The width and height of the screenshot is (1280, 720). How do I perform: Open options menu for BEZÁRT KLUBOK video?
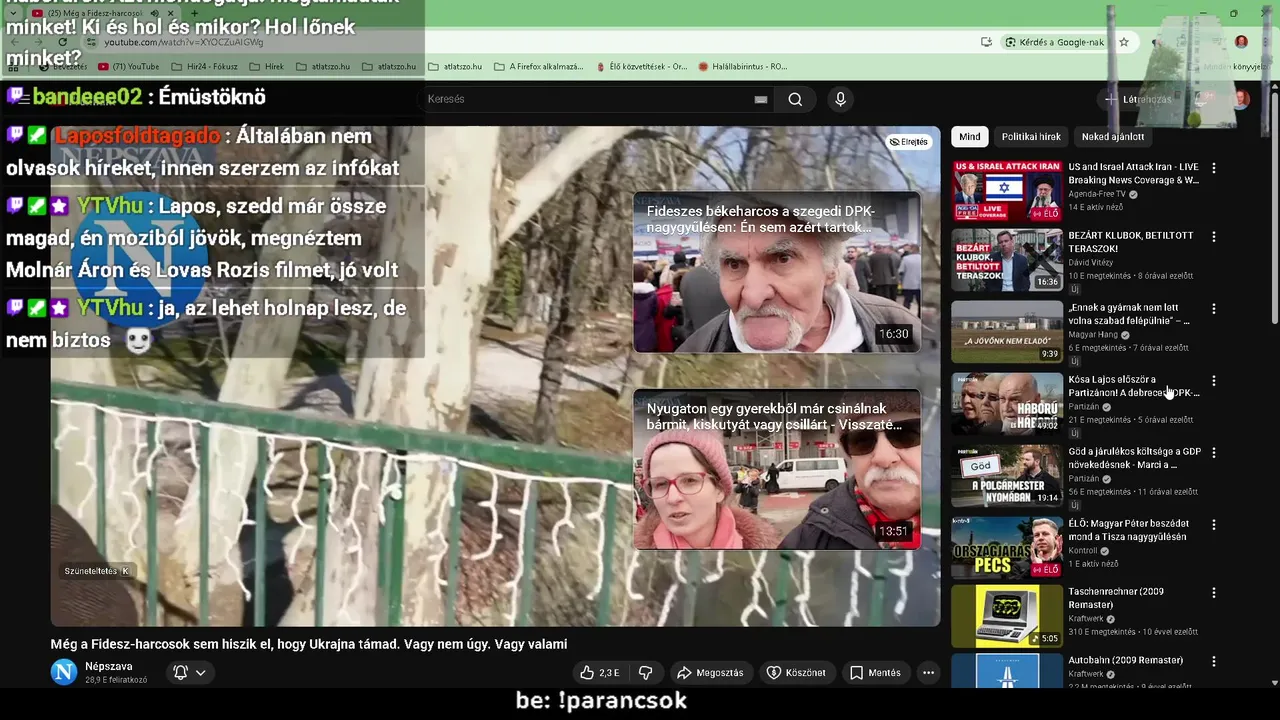pyautogui.click(x=1214, y=237)
